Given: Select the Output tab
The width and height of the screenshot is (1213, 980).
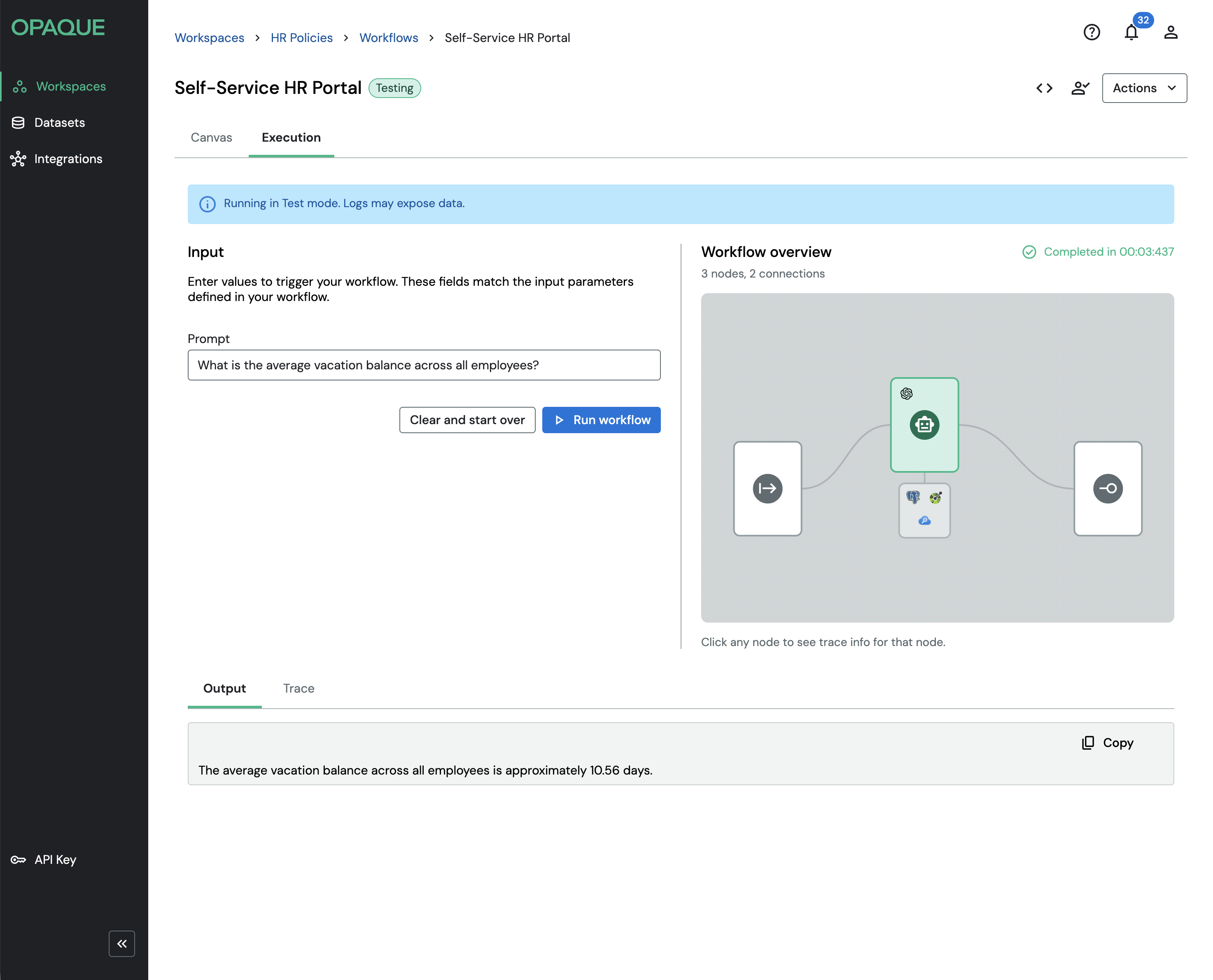Looking at the screenshot, I should pyautogui.click(x=224, y=688).
